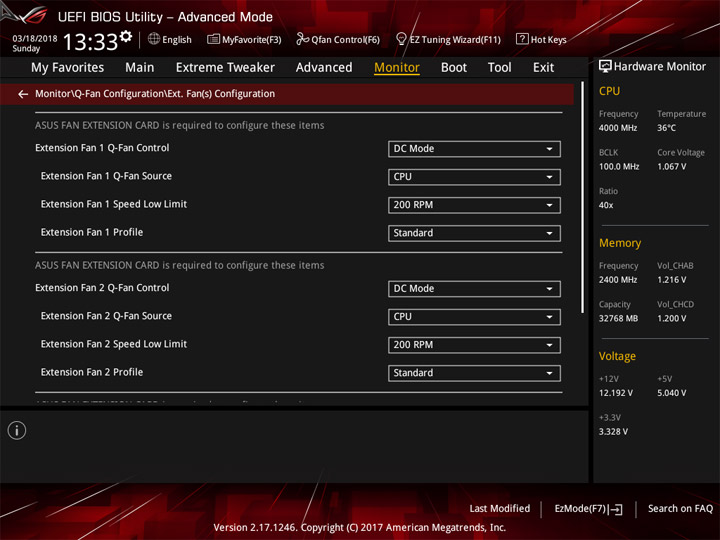Click the Memory section heading

click(620, 243)
